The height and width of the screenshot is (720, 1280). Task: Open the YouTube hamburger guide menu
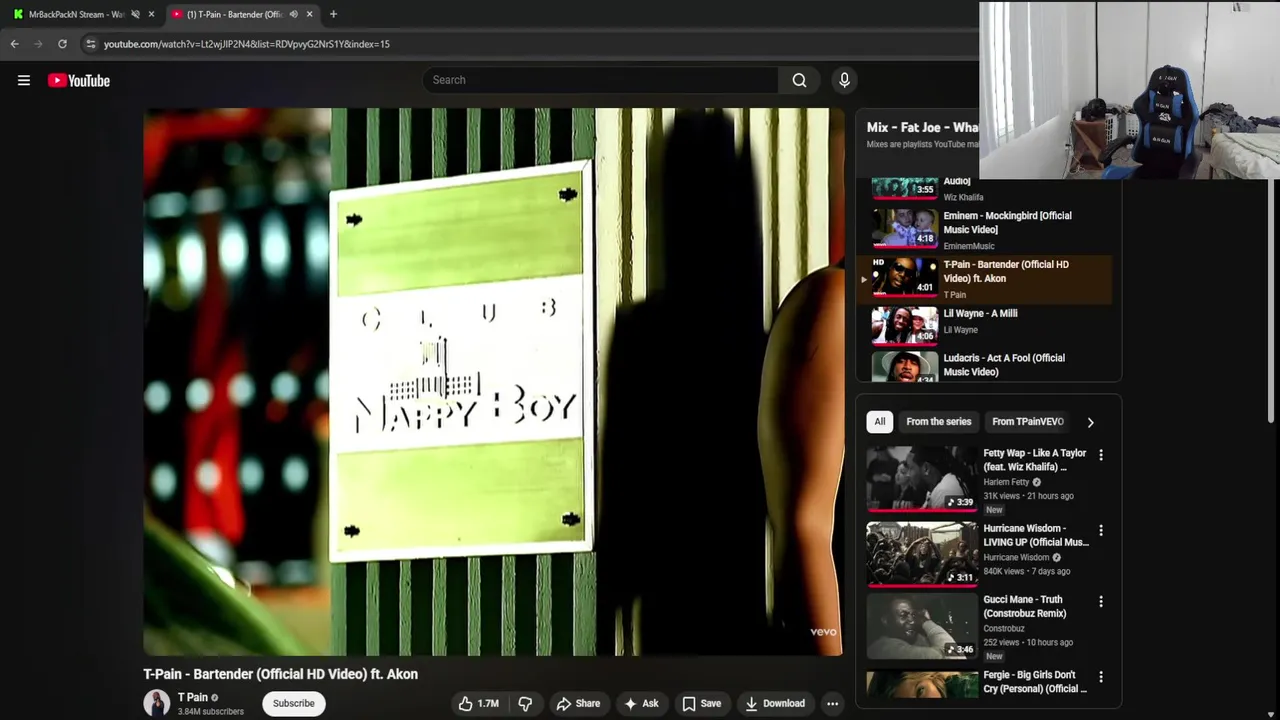click(24, 80)
